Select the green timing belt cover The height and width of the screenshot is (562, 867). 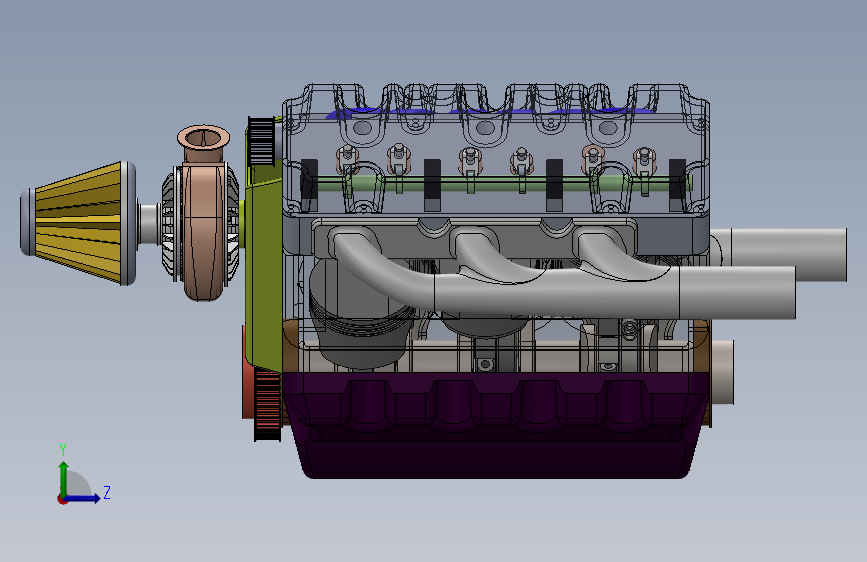(x=264, y=249)
